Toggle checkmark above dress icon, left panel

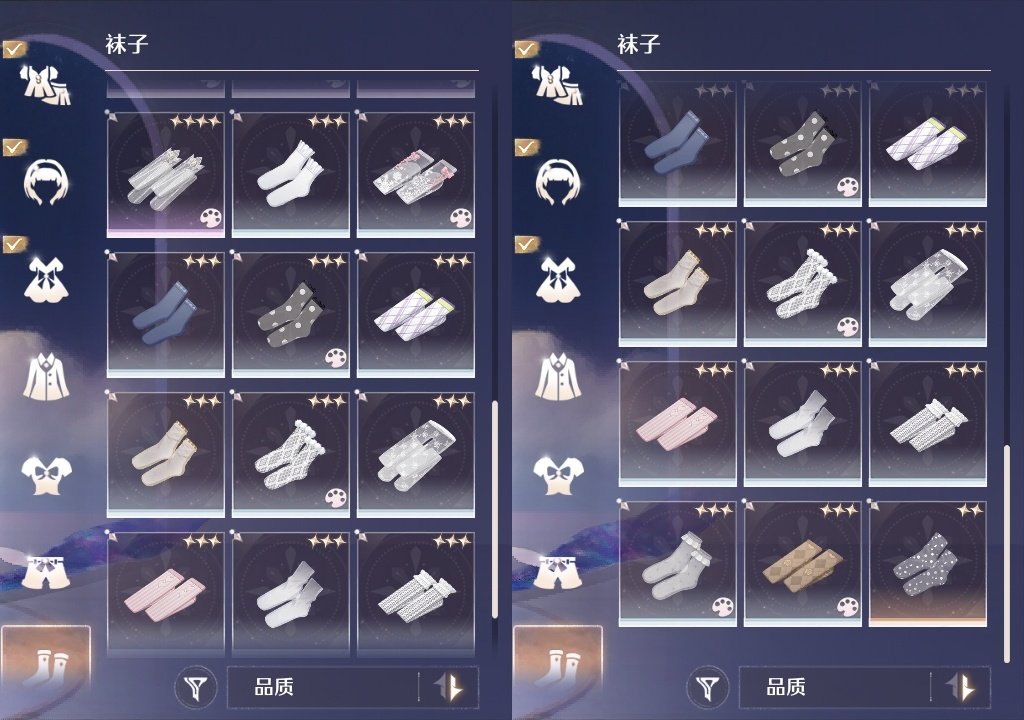tap(14, 244)
